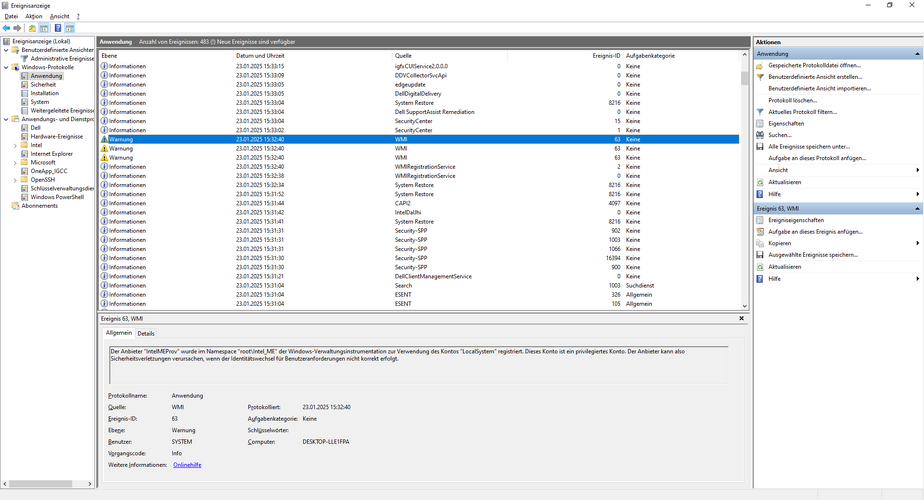Viewport: 924px width, 500px height.
Task: Click the Forward arrow in the toolbar
Action: 17,28
